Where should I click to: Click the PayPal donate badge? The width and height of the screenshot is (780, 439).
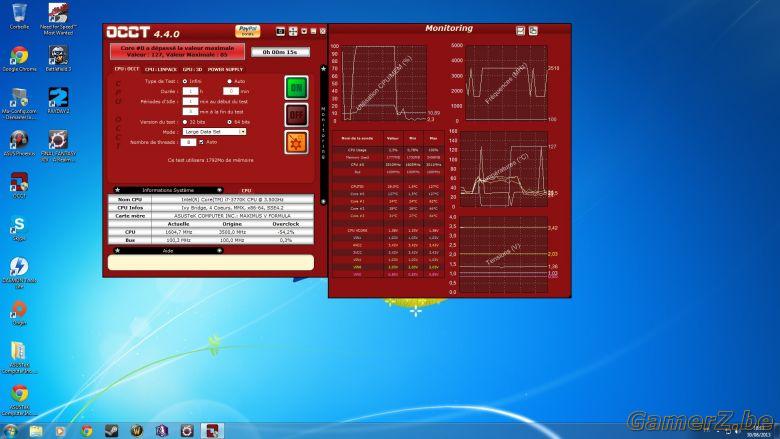(x=248, y=31)
